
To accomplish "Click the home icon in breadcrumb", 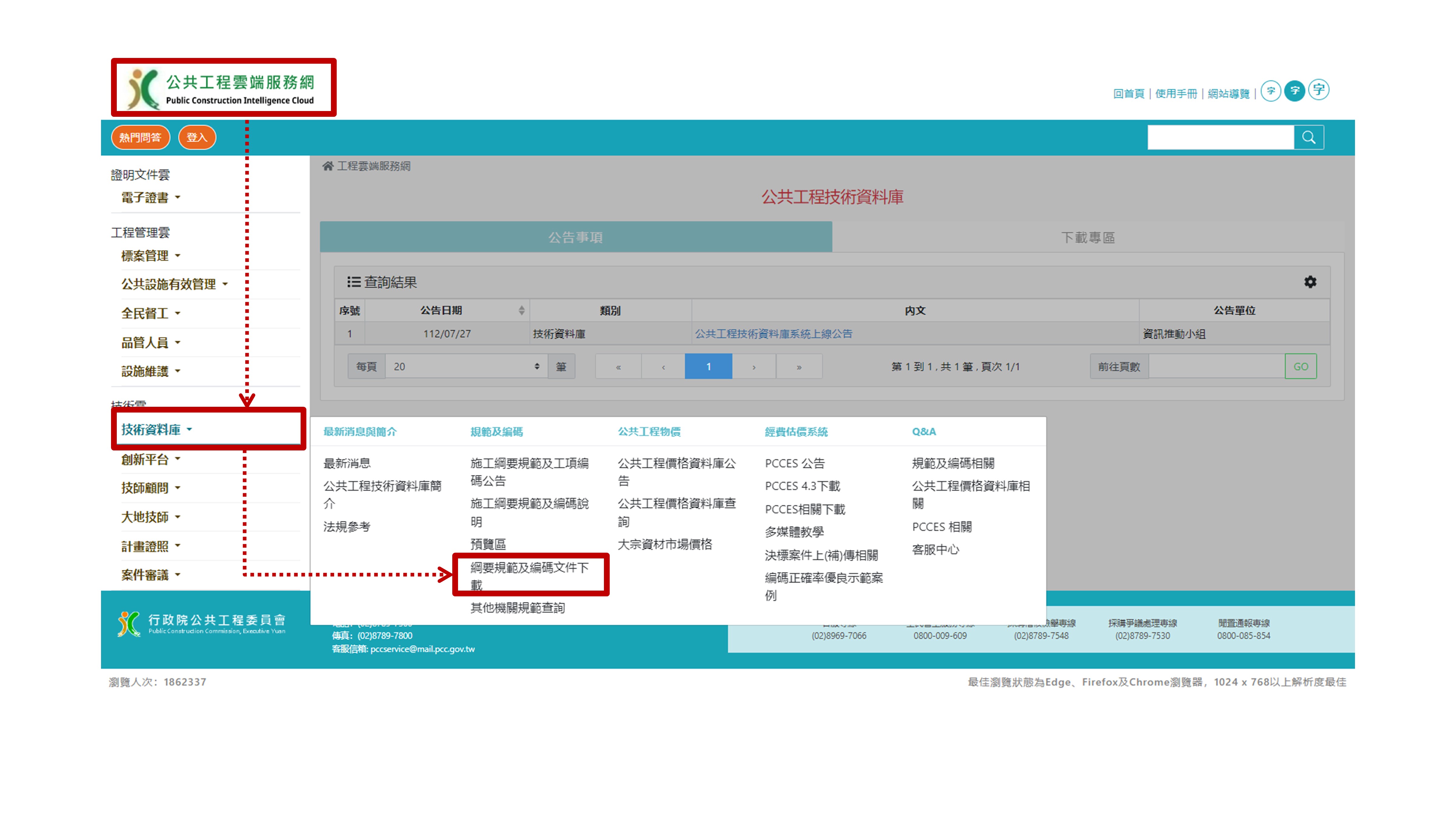I will 328,166.
